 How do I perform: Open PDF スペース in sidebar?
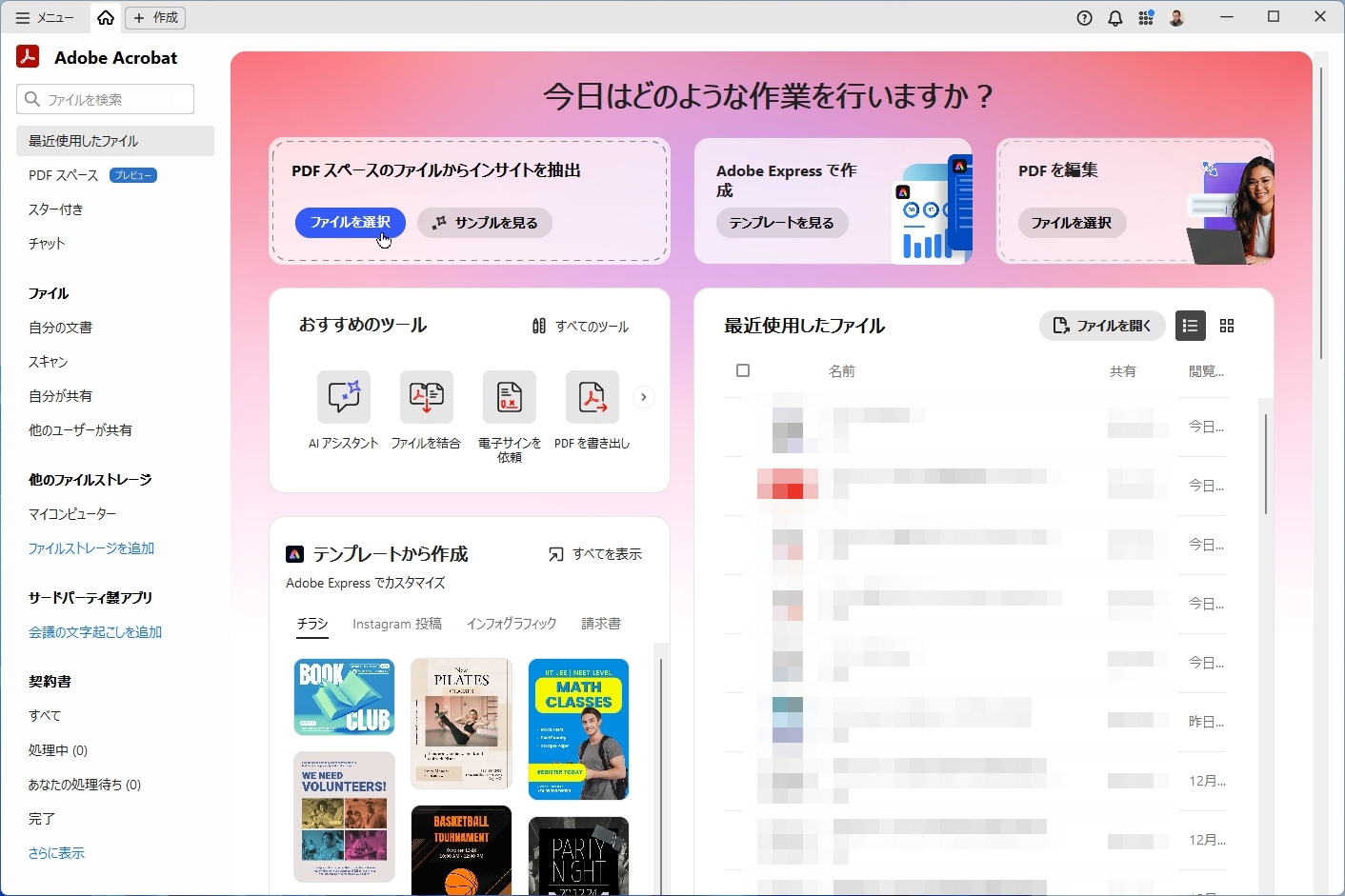click(x=63, y=175)
